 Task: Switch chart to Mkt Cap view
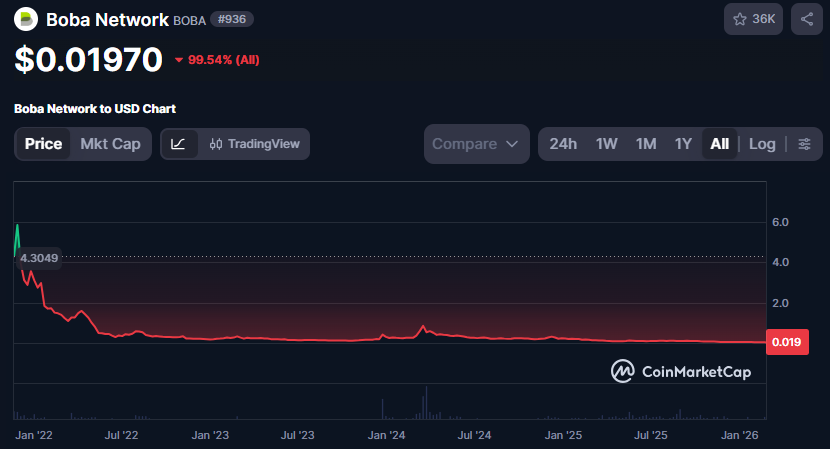tap(110, 144)
